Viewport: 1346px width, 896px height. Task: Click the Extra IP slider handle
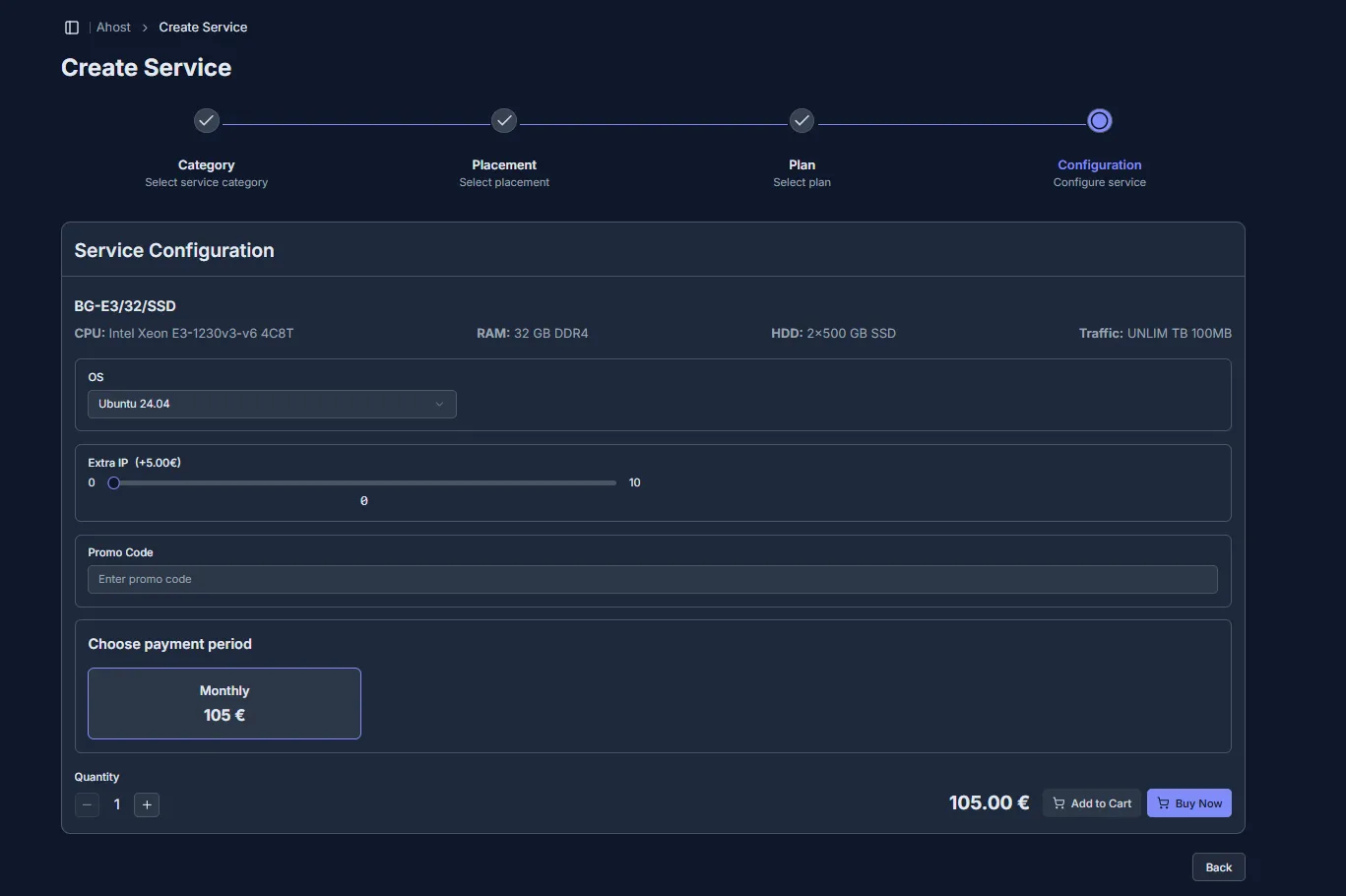(114, 482)
